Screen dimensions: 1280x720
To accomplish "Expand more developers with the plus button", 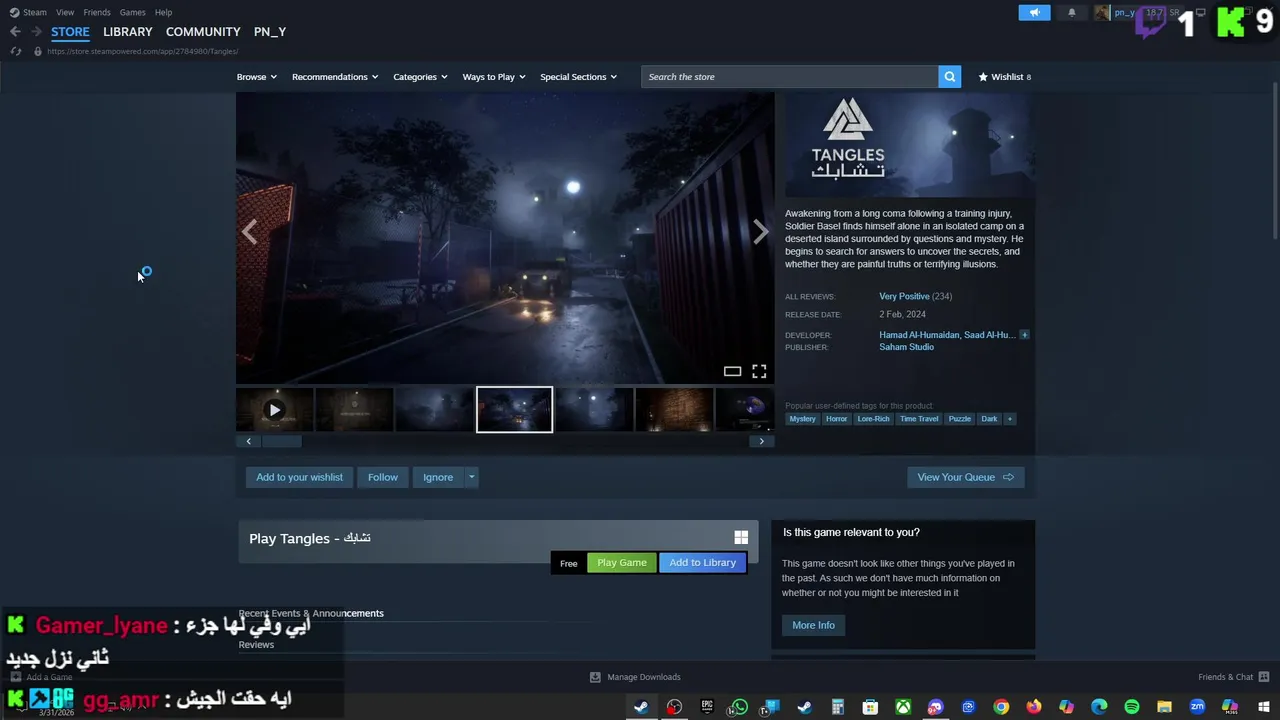I will tap(1024, 335).
